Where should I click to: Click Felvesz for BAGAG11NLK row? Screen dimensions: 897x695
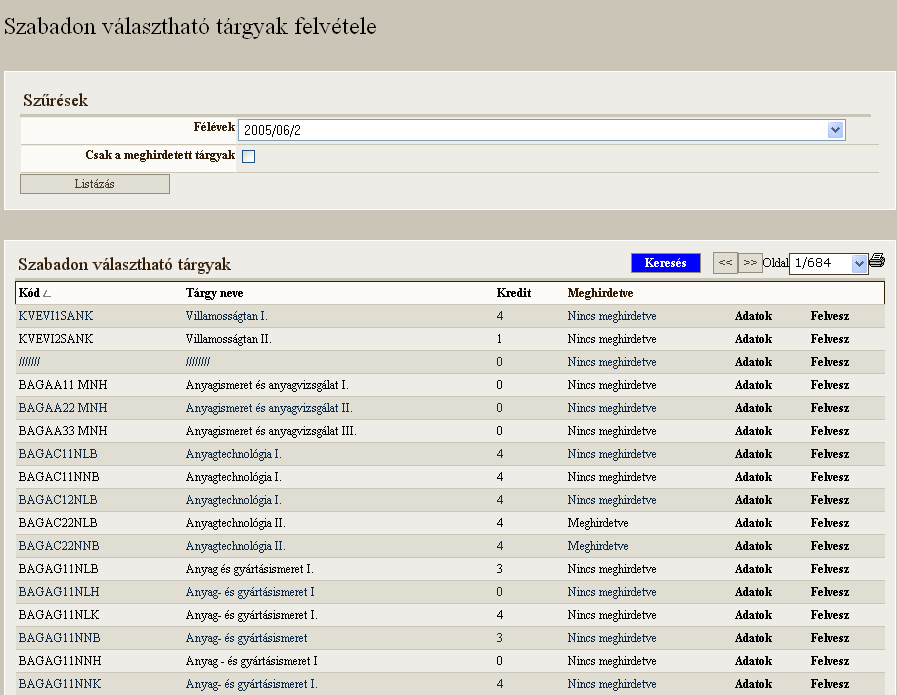[x=829, y=615]
